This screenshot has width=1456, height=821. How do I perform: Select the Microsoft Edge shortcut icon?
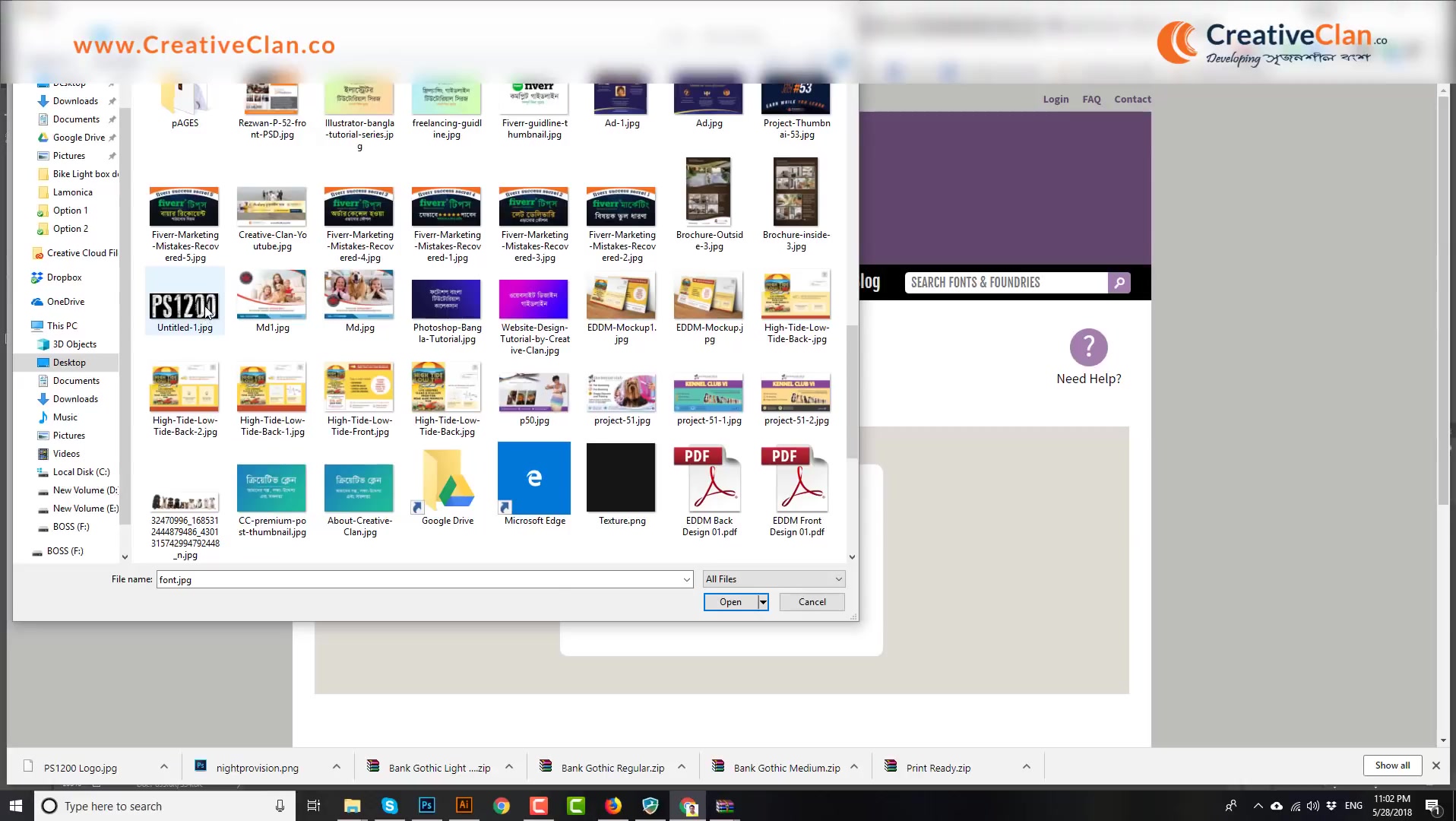click(x=534, y=479)
